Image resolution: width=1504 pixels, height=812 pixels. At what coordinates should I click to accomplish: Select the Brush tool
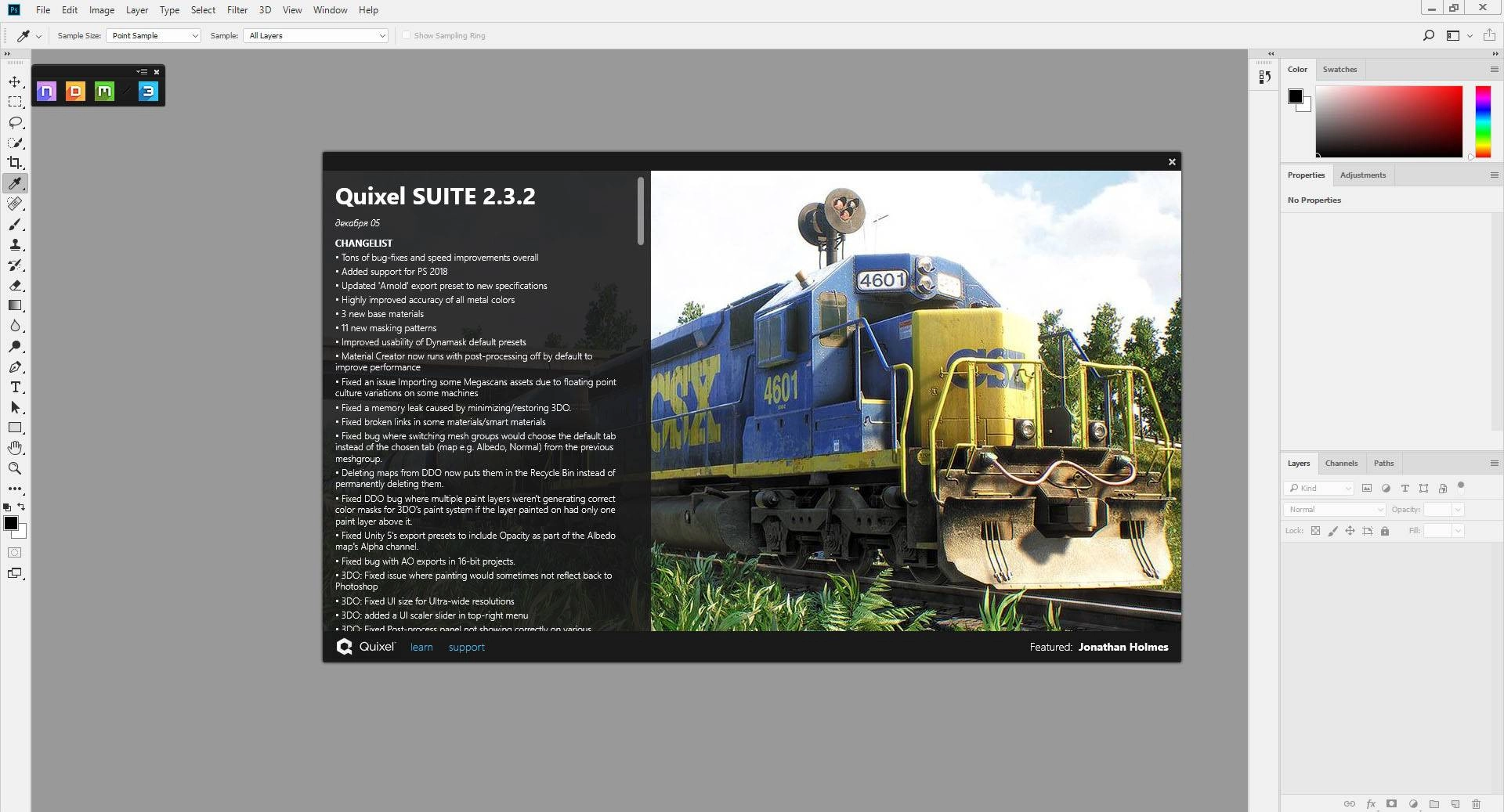[x=15, y=225]
